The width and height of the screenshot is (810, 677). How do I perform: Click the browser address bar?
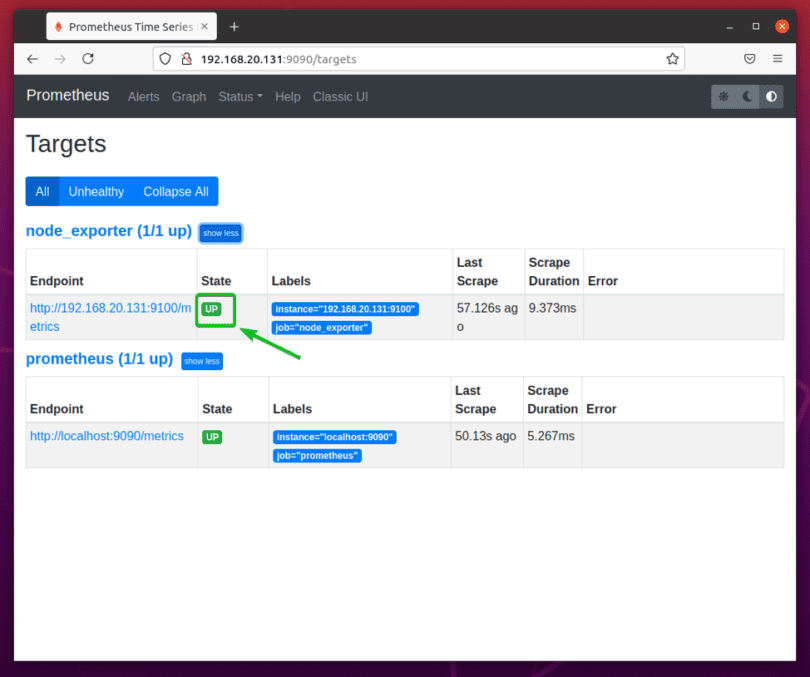420,59
